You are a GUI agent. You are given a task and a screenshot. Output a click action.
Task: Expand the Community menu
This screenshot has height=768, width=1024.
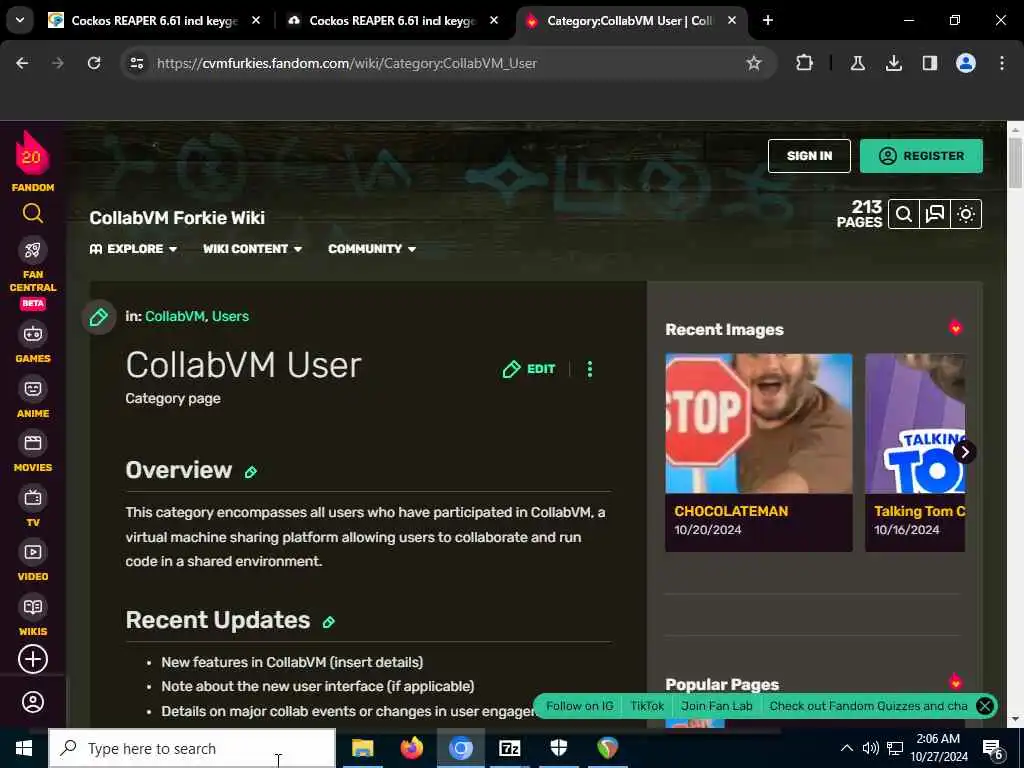[x=372, y=249]
